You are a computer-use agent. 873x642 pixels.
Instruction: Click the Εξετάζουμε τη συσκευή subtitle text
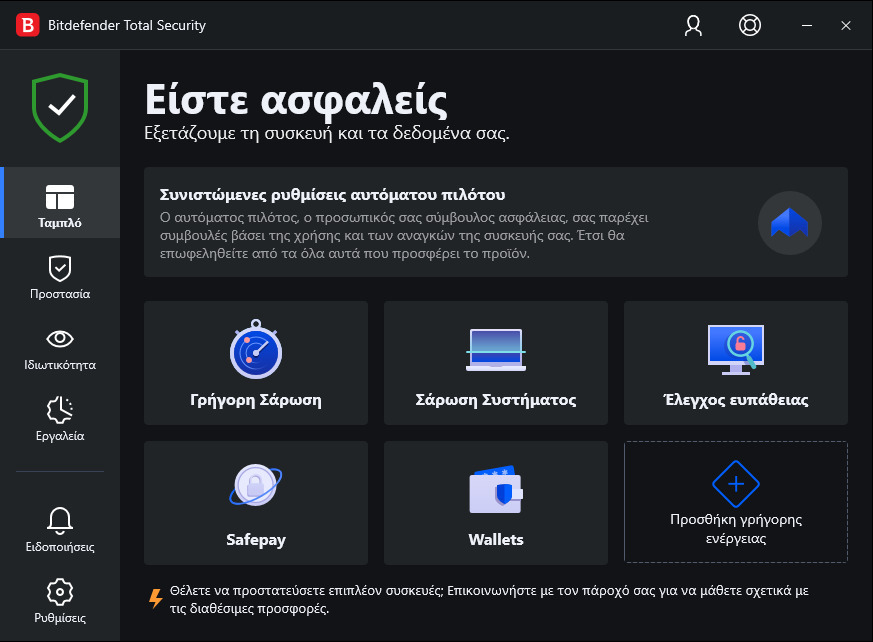click(x=327, y=134)
